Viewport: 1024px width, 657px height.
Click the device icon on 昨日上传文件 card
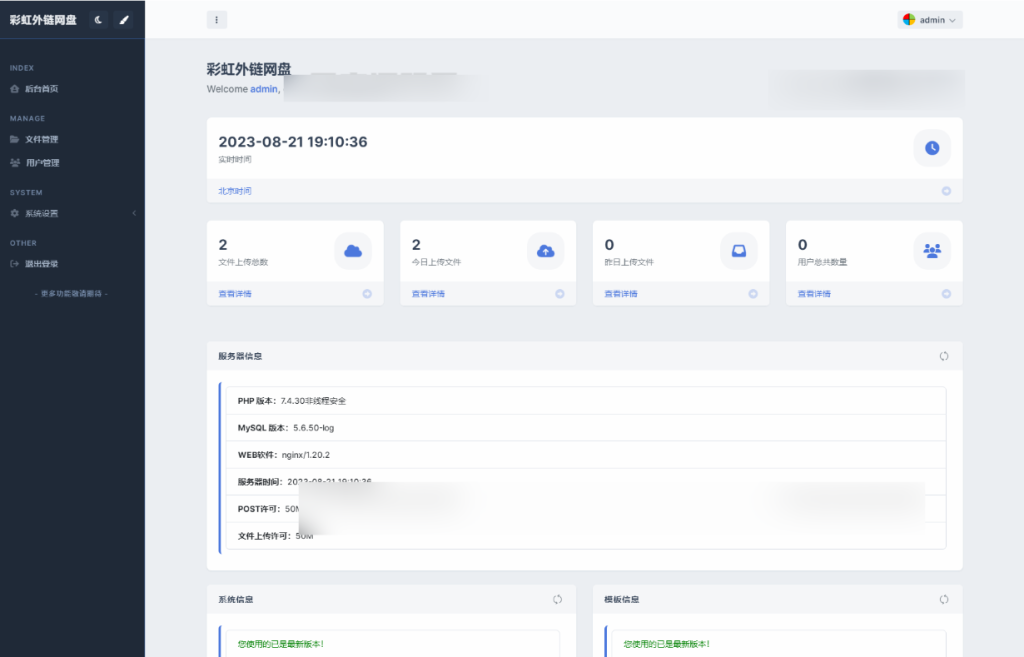(x=739, y=251)
